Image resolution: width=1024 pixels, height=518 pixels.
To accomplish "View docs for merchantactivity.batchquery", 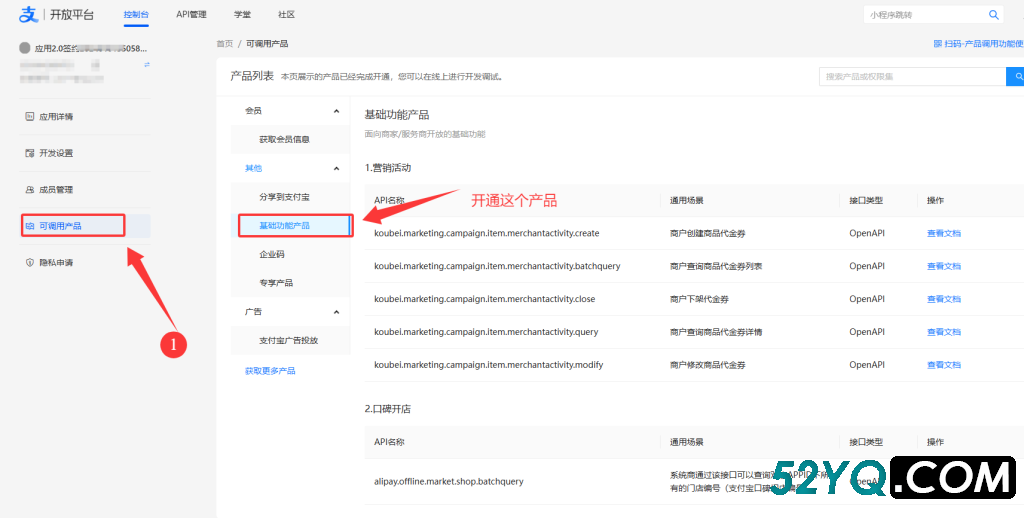I will [x=944, y=267].
